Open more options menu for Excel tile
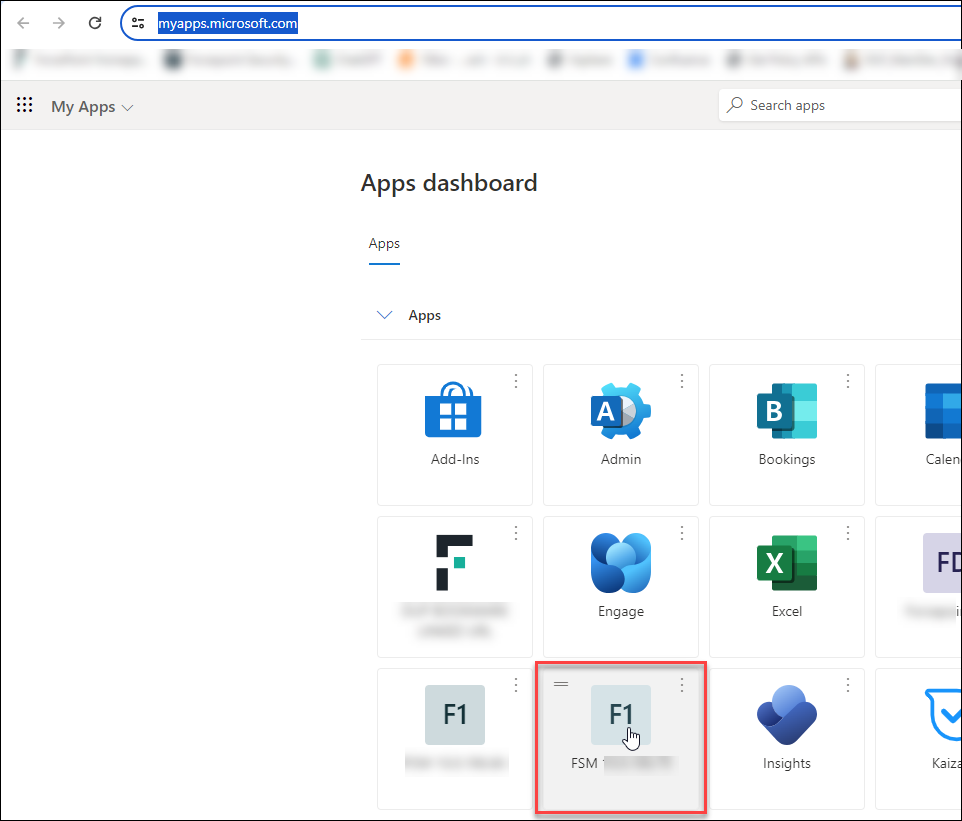This screenshot has height=821, width=962. [x=848, y=533]
